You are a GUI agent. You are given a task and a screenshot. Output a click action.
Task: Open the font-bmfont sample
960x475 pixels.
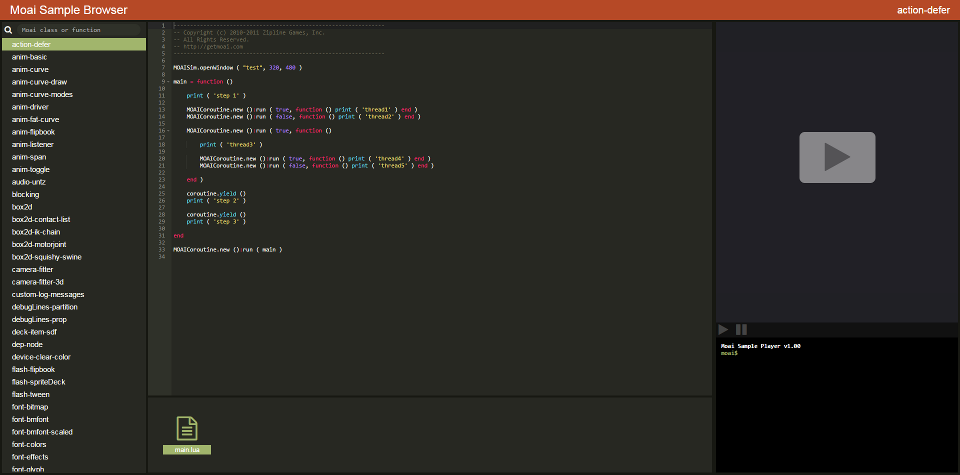[x=74, y=419]
